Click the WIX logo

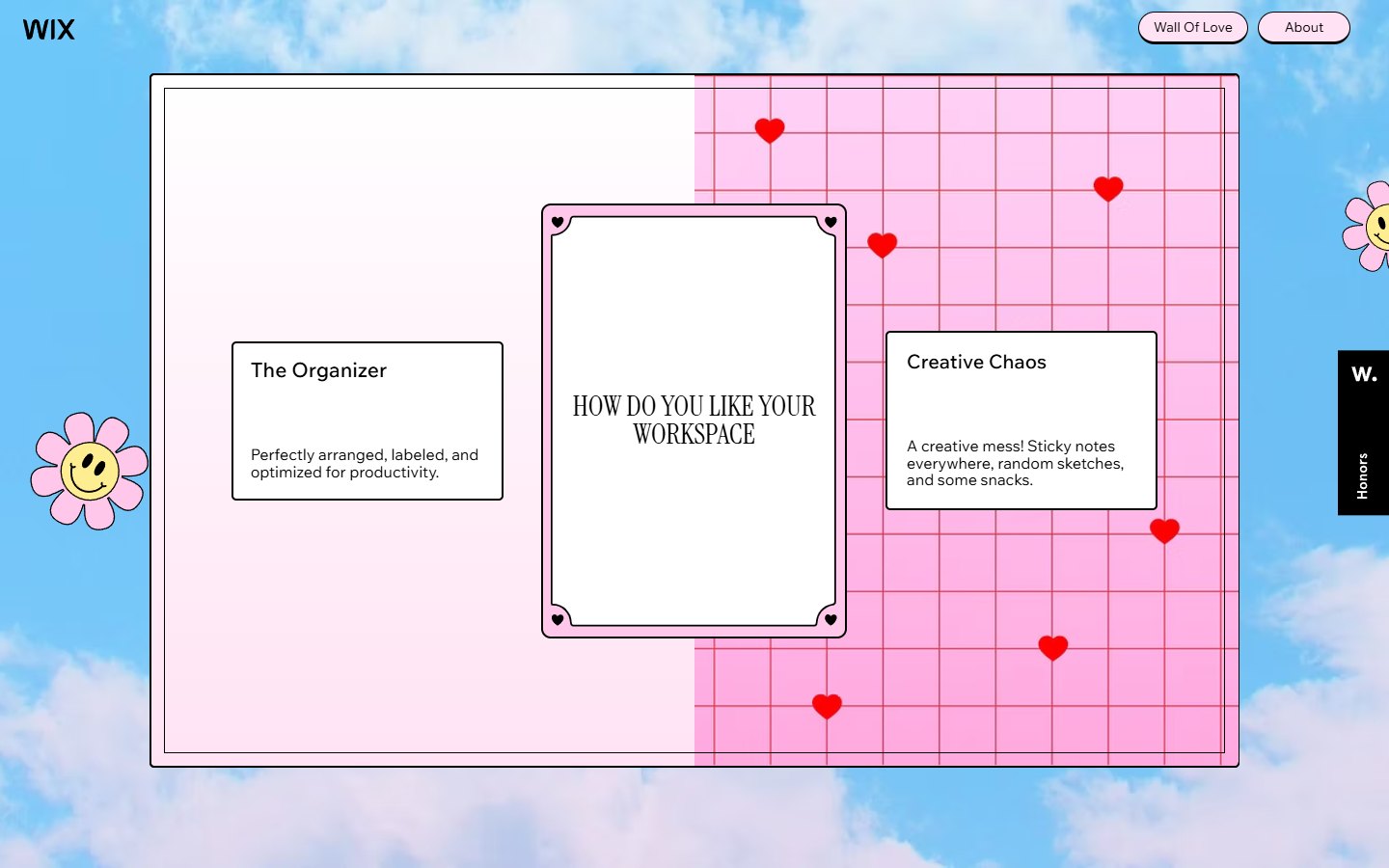tap(48, 29)
